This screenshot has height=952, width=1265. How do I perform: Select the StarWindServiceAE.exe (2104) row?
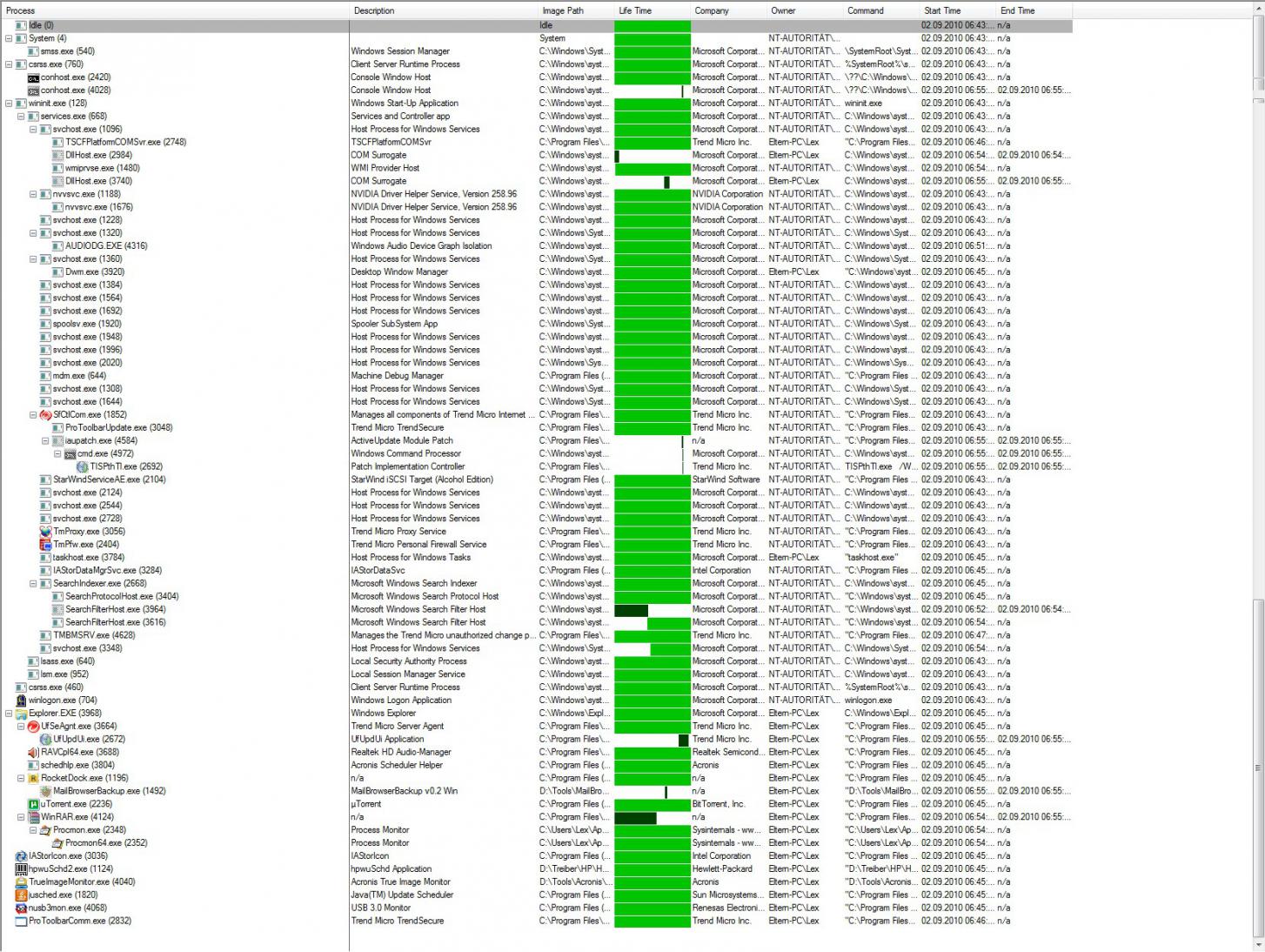[x=536, y=479]
